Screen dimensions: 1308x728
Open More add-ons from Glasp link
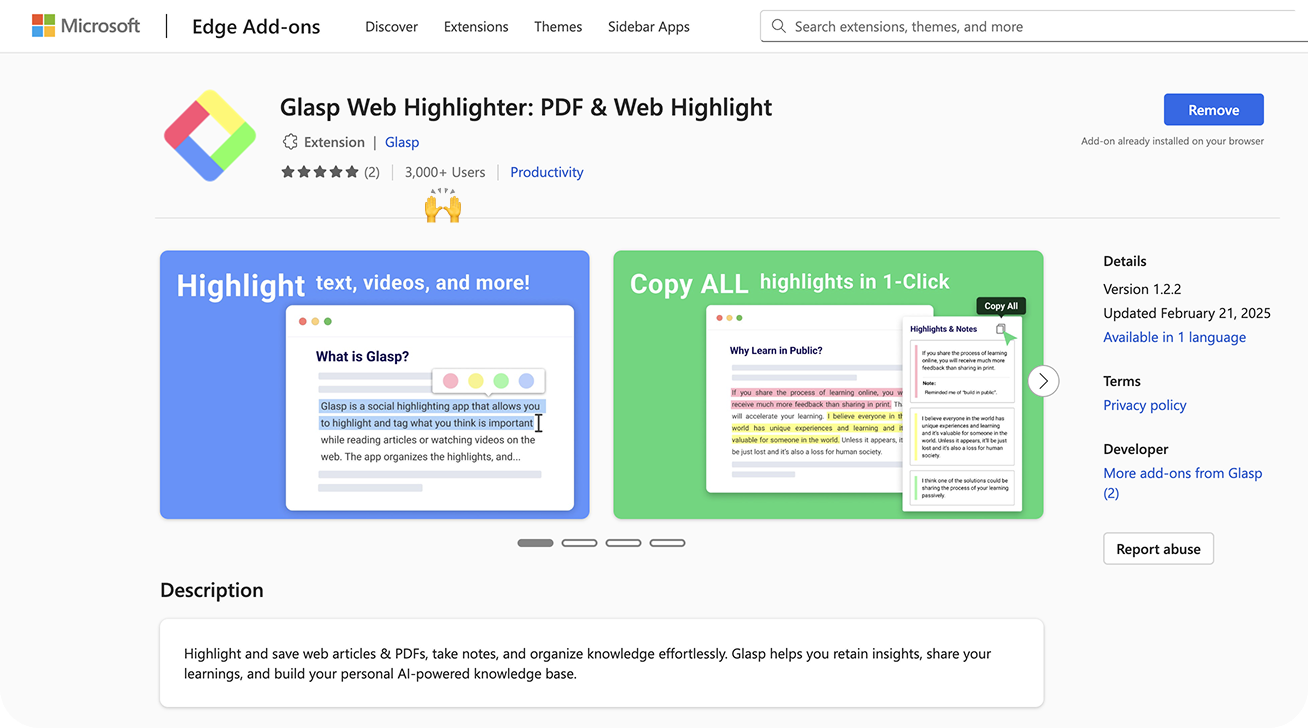tap(1183, 483)
